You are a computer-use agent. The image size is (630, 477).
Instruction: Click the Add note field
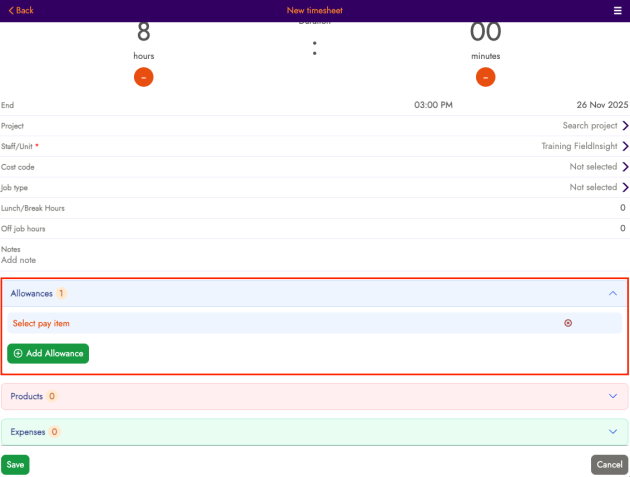[19, 260]
